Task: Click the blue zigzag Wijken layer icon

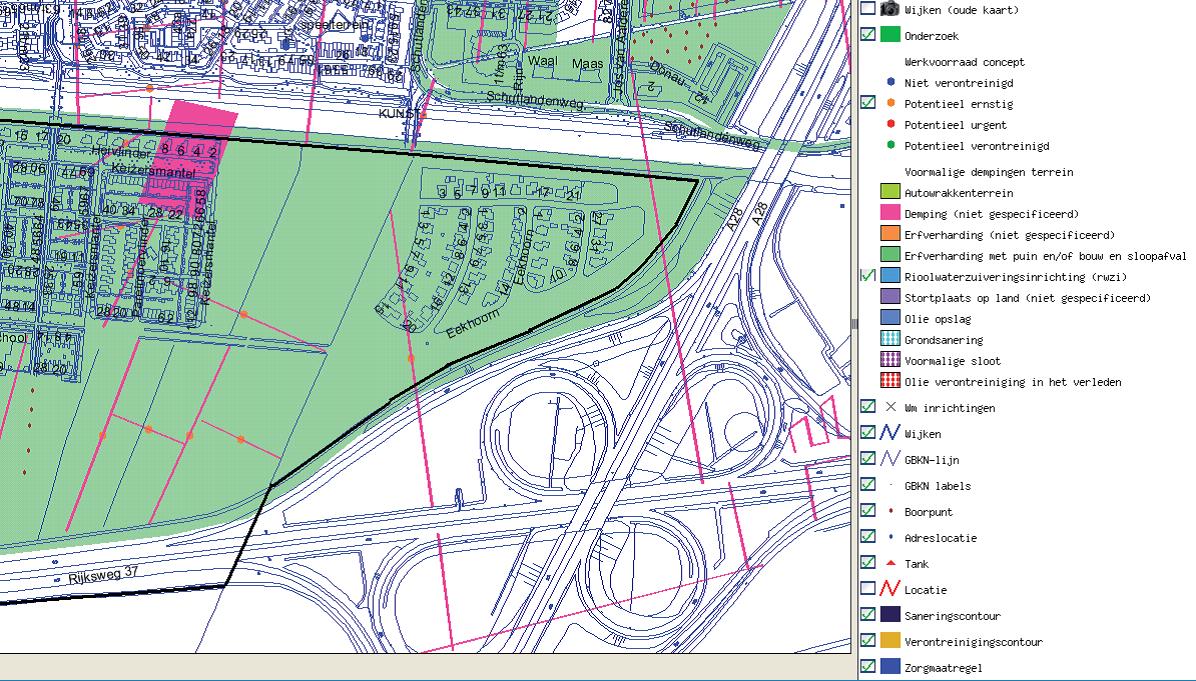Action: click(x=890, y=434)
